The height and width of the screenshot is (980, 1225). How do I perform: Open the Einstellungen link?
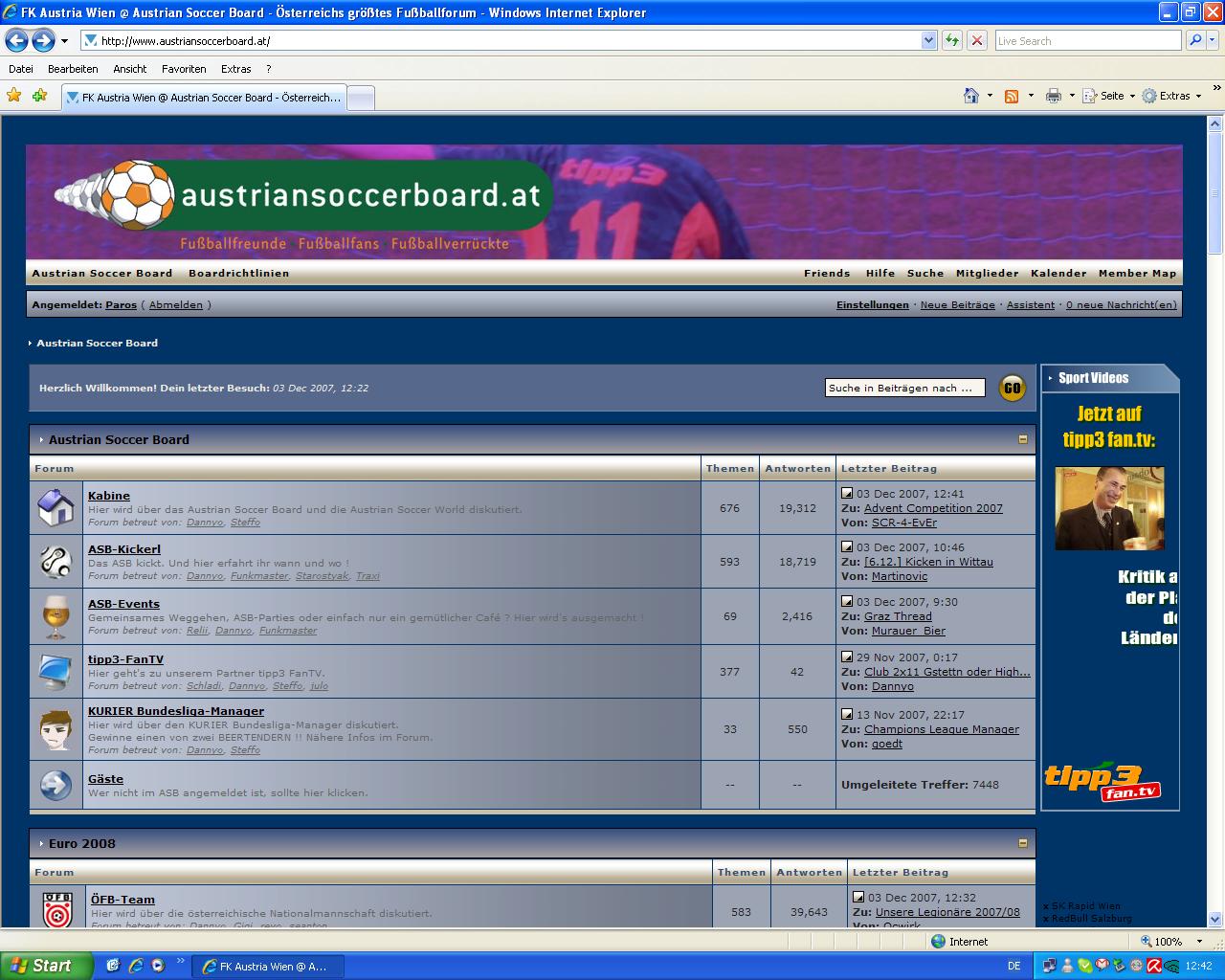[873, 304]
